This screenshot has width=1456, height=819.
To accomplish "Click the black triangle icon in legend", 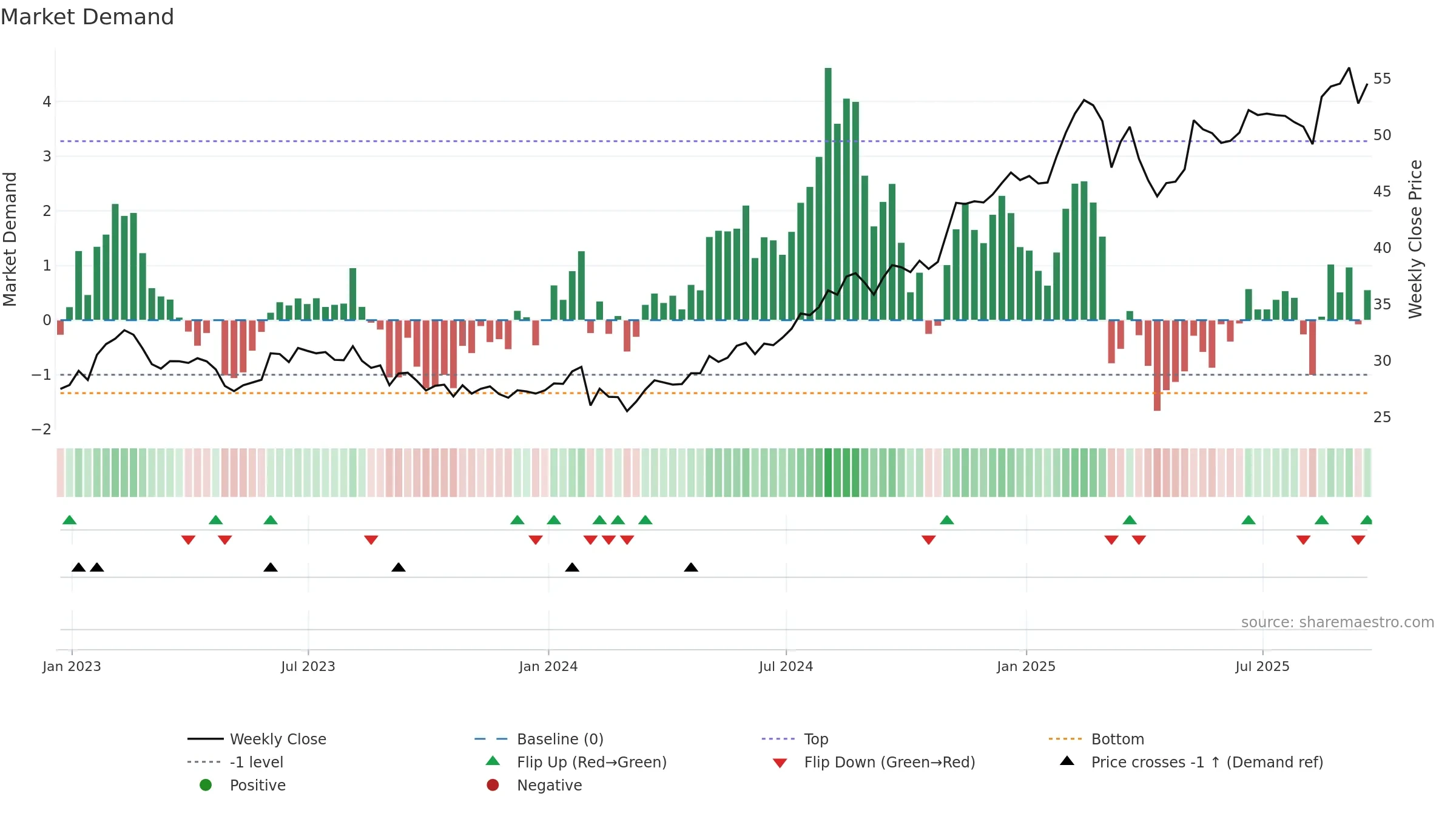I will (1067, 761).
